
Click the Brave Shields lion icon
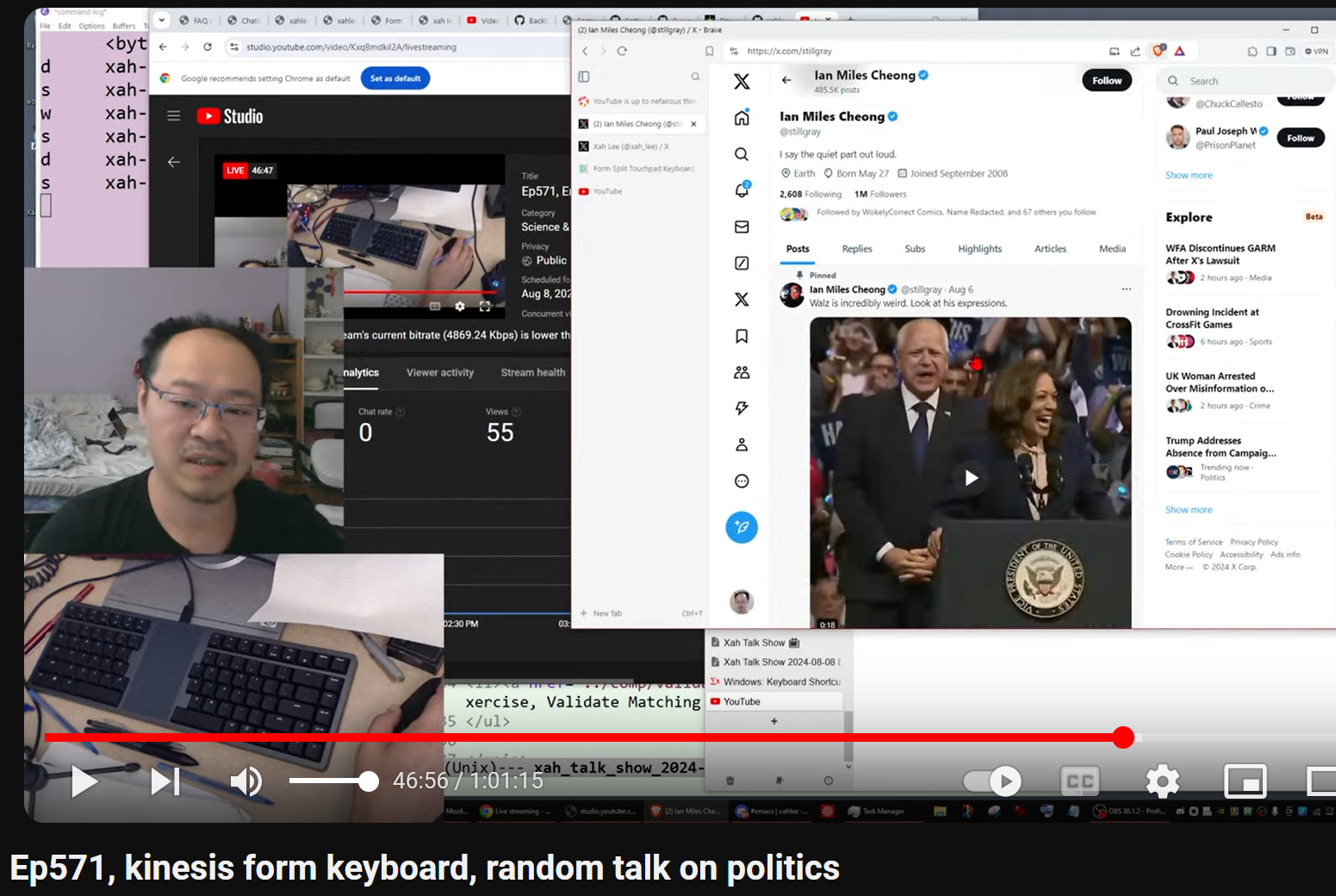(1159, 51)
